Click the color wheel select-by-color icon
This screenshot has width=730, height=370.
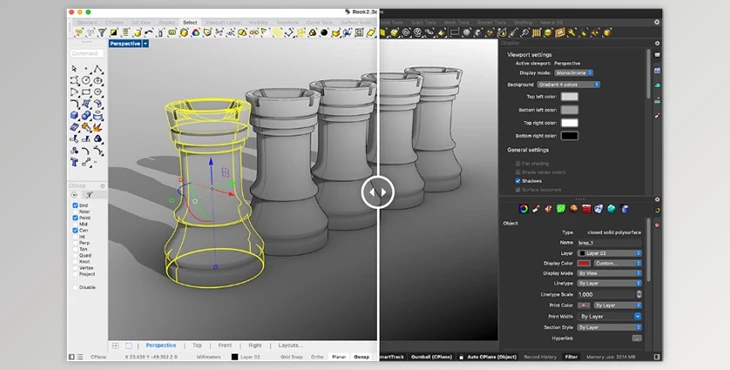[x=196, y=33]
